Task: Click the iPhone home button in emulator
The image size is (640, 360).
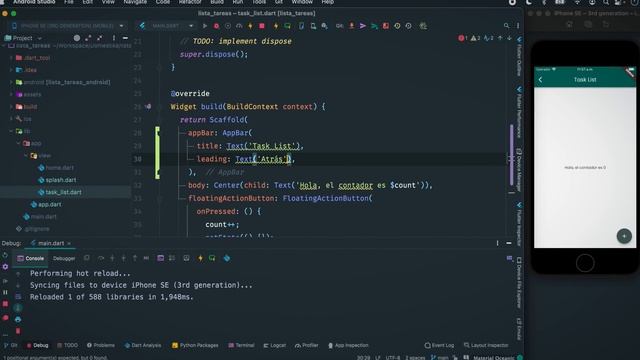Action: point(585,263)
